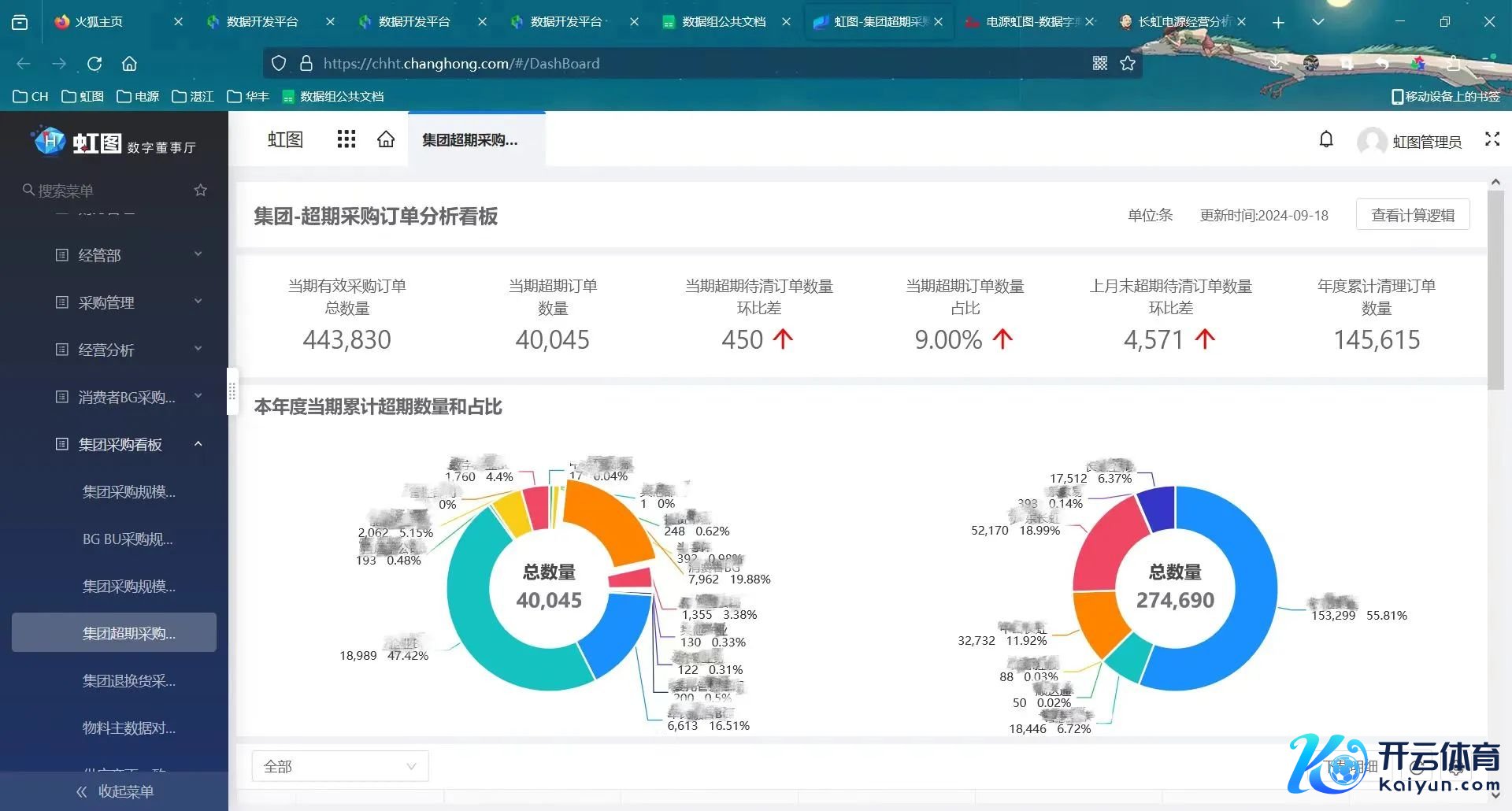
Task: Bookmark this page with star icon
Action: pos(1128,63)
